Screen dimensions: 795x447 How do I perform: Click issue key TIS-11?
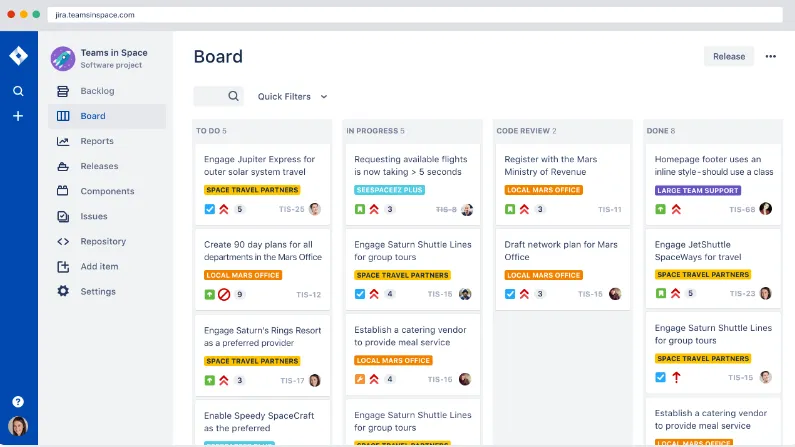click(609, 209)
